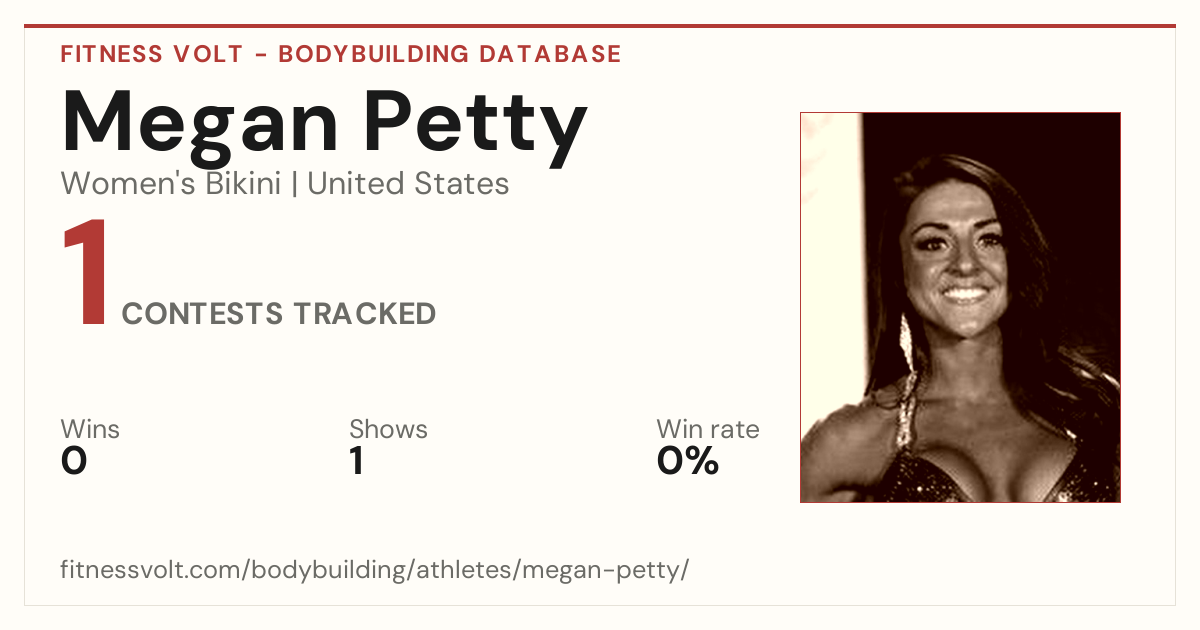This screenshot has width=1200, height=630.
Task: Click the Fitness Volt Bodybuilding Database header
Action: point(341,54)
